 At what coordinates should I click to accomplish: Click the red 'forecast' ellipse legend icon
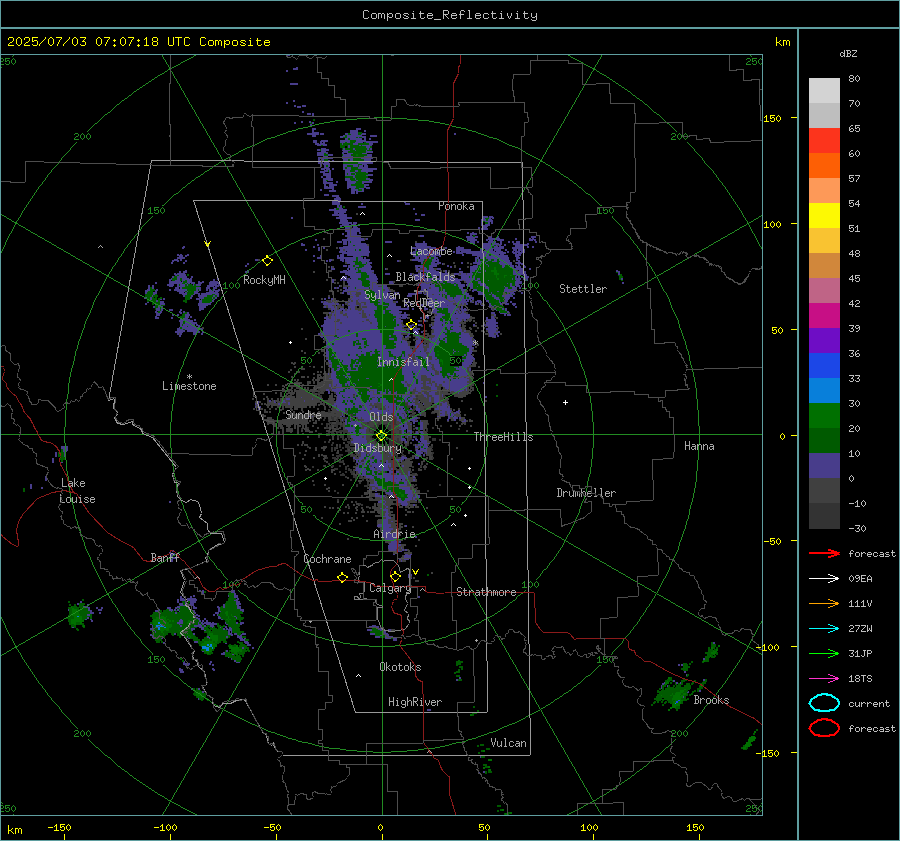[824, 728]
